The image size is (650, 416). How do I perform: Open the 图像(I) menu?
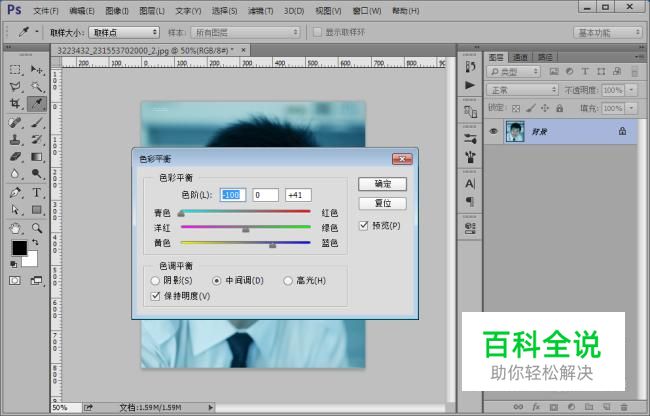click(117, 11)
